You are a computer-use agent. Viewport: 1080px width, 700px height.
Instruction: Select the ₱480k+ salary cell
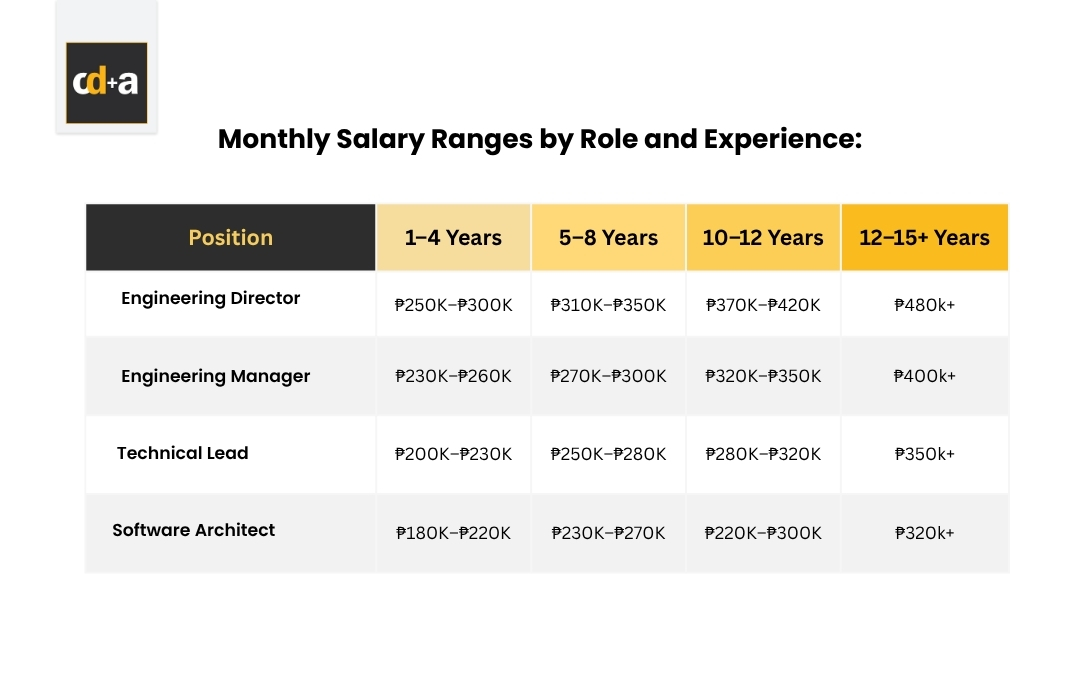click(x=924, y=305)
